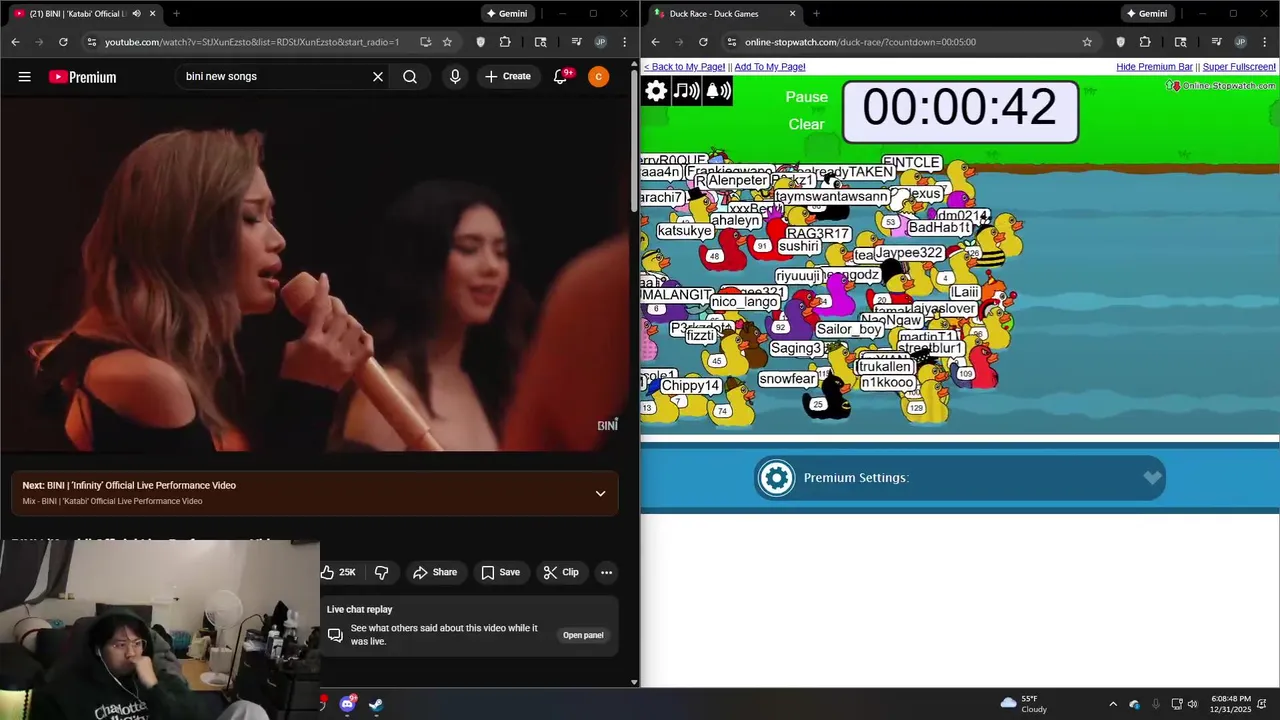Toggle Duck Race bell sound alerts
The image size is (1280, 720).
tap(718, 91)
